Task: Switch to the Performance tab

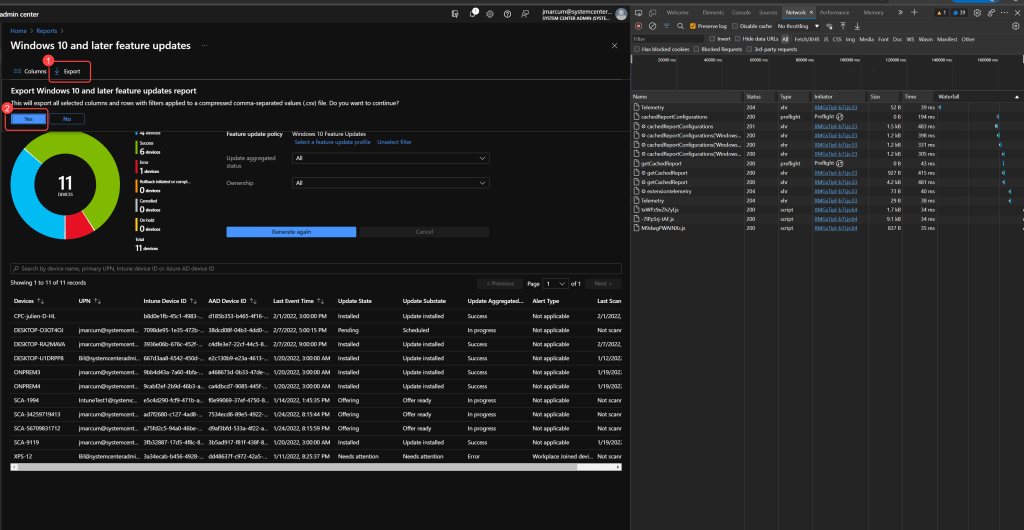Action: click(834, 13)
